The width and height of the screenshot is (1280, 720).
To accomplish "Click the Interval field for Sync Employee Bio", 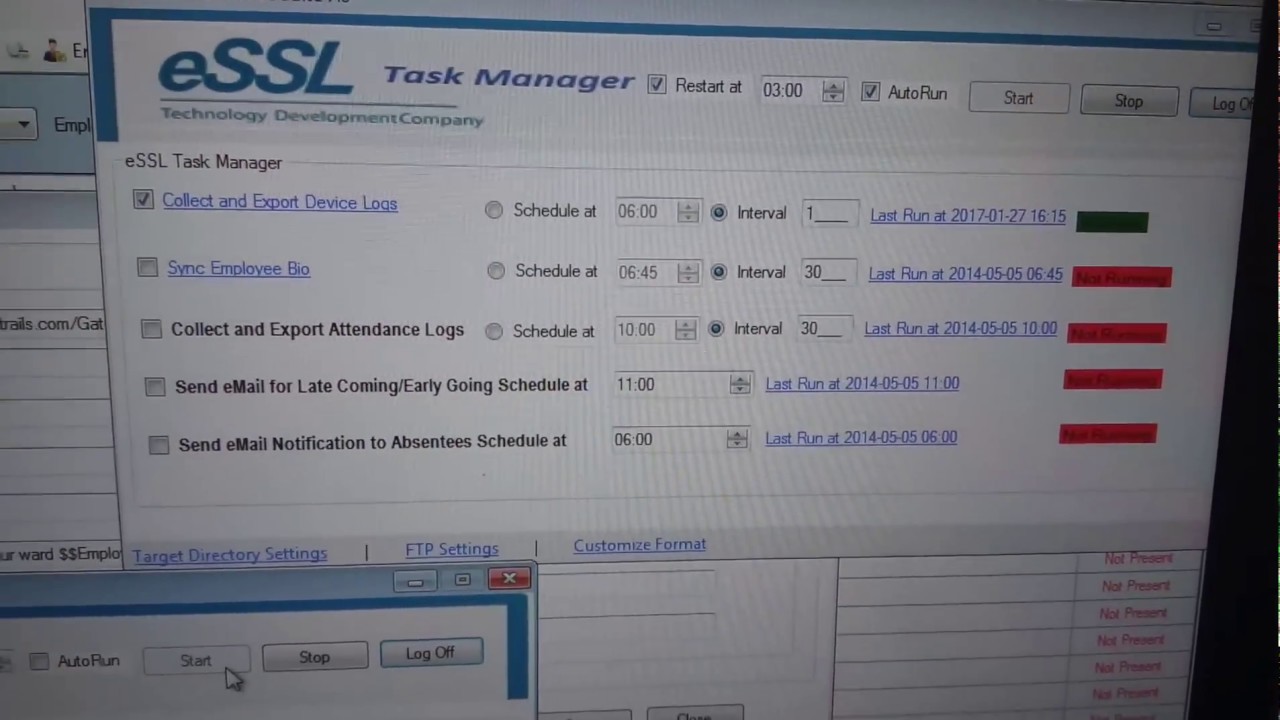I will coord(828,272).
